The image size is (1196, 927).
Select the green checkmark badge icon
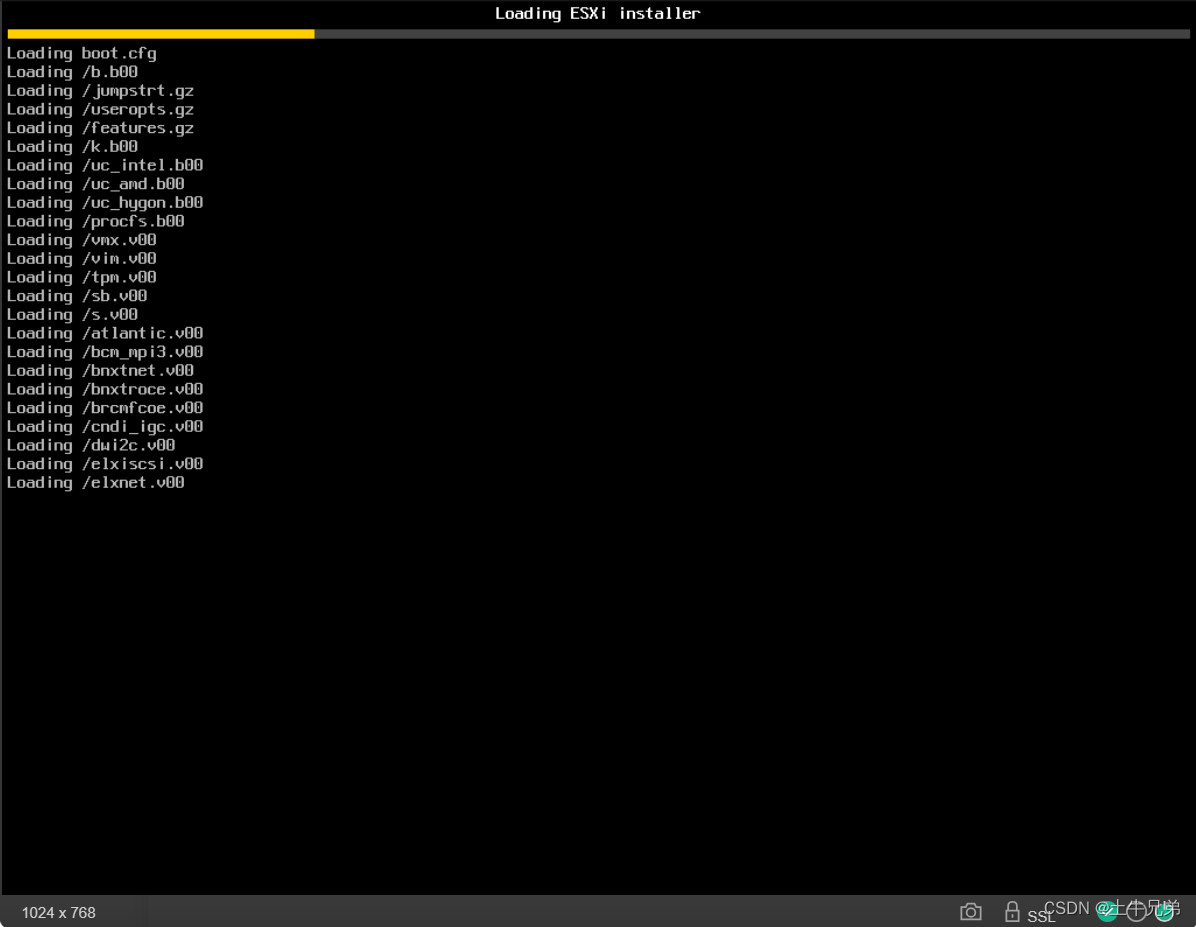pos(1107,911)
